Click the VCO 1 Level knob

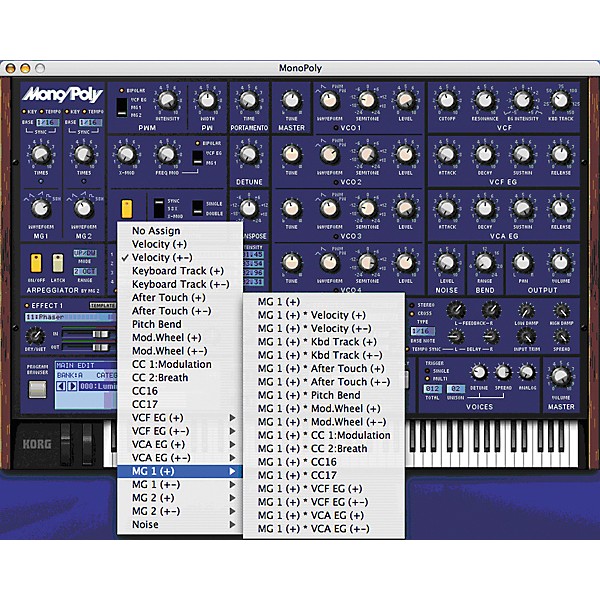405,101
